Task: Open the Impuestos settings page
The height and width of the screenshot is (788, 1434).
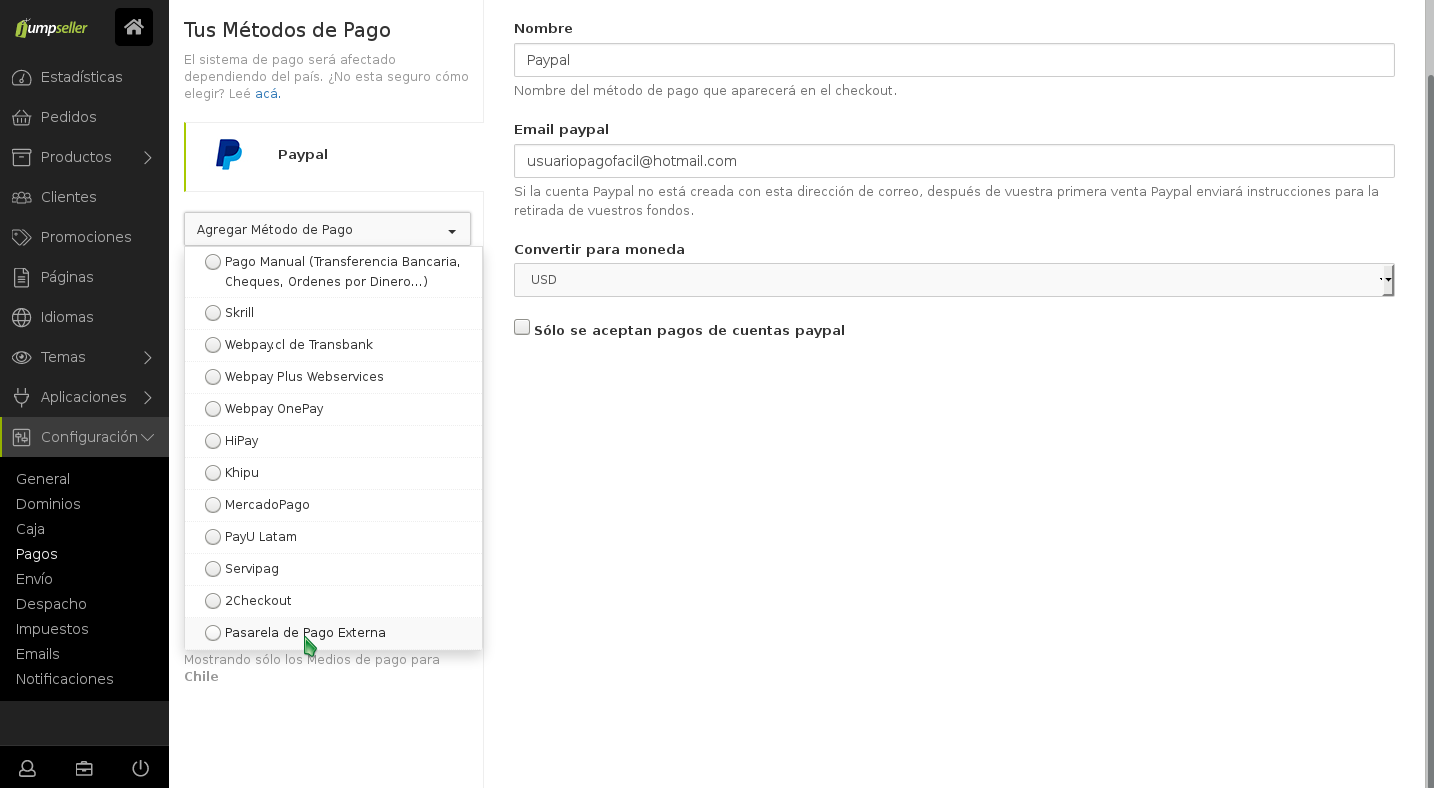Action: [52, 629]
